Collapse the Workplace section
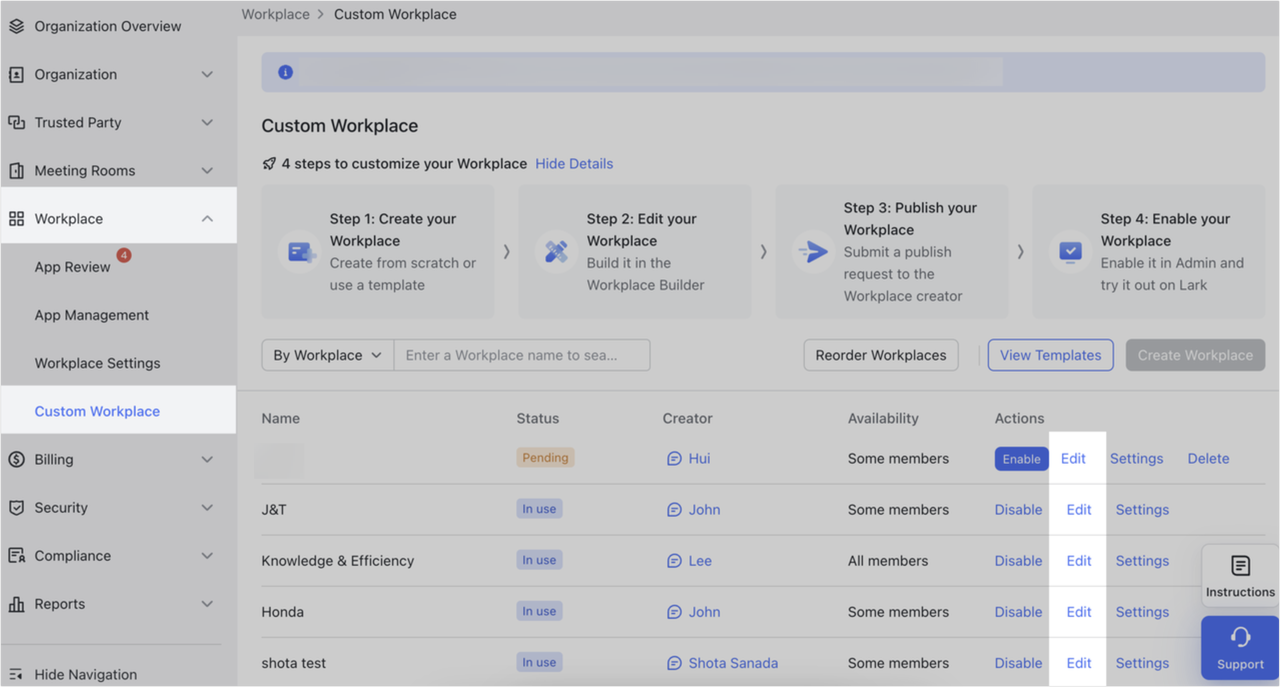The height and width of the screenshot is (687, 1280). [x=207, y=218]
